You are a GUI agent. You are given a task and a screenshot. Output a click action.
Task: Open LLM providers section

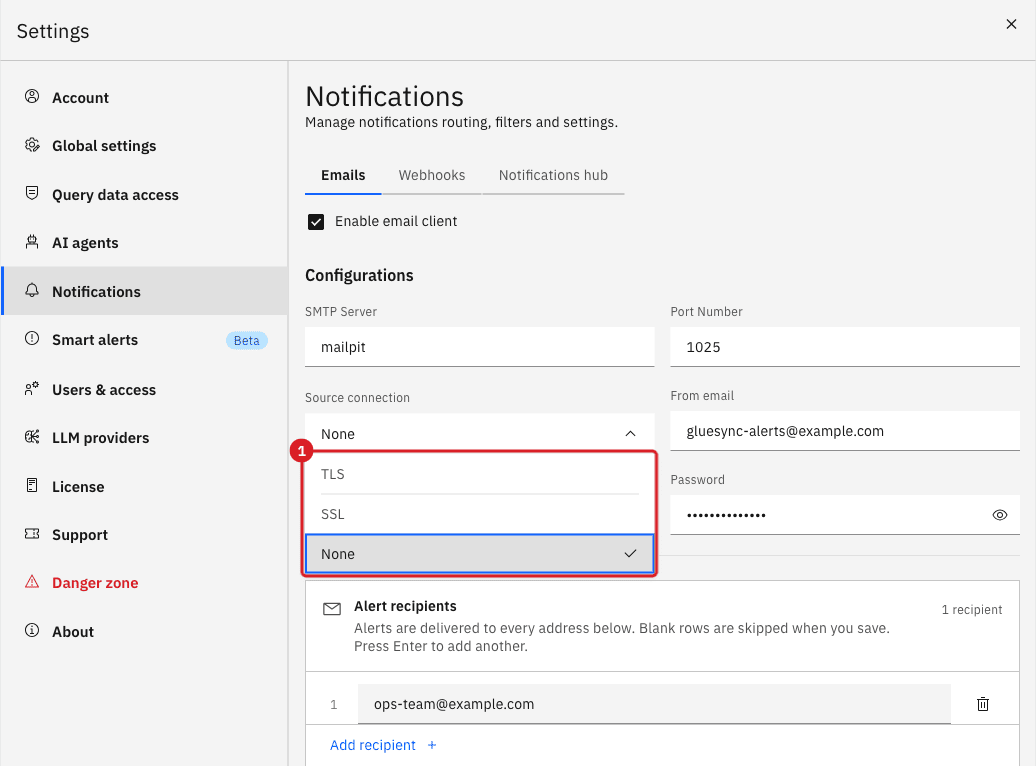point(144,438)
